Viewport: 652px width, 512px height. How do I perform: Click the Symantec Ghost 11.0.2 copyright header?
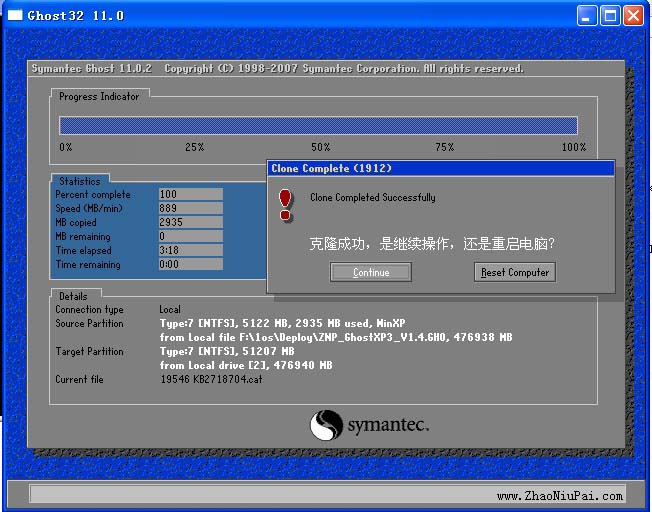click(x=277, y=69)
